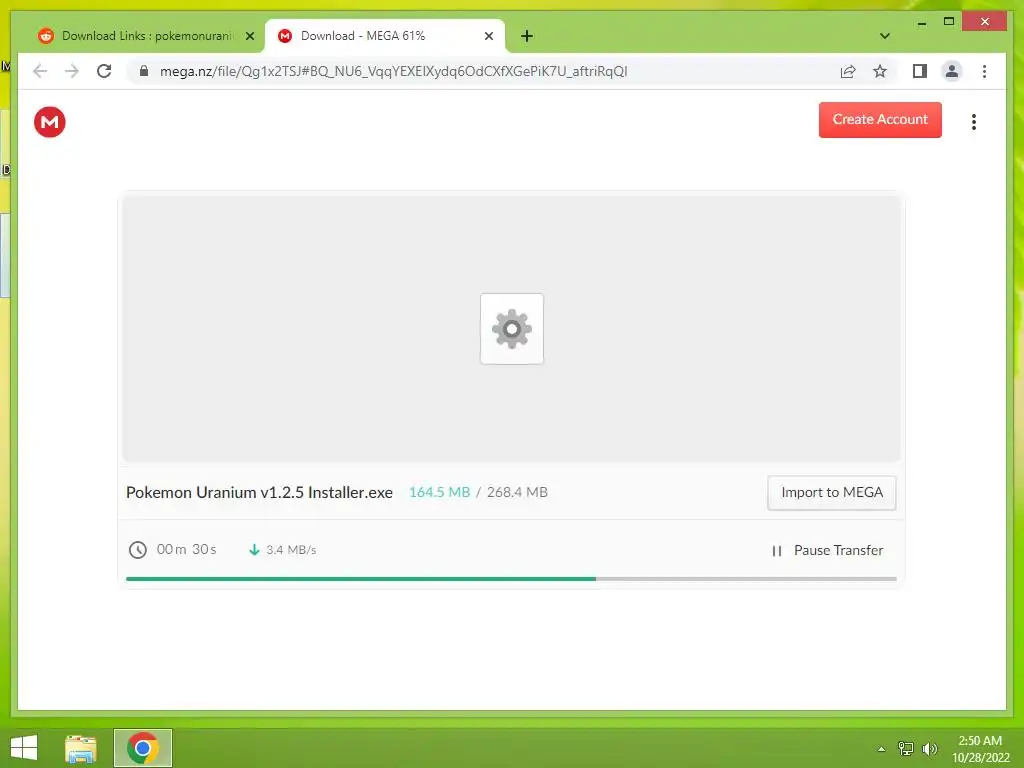The width and height of the screenshot is (1024, 768).
Task: Open the network tray icon
Action: tap(906, 748)
